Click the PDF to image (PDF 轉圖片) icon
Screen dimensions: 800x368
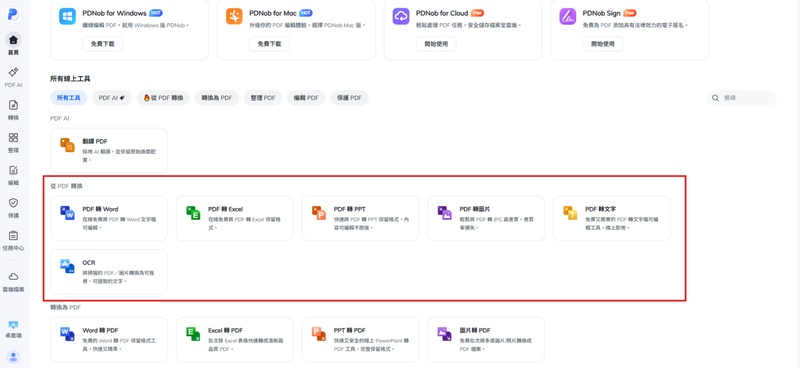click(444, 213)
